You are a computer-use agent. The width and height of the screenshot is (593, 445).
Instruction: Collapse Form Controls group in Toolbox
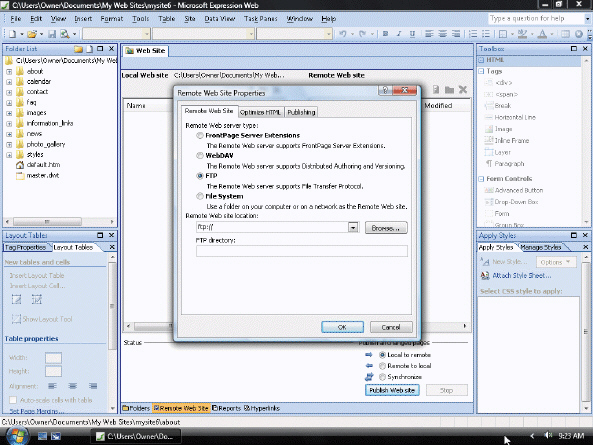pyautogui.click(x=481, y=179)
